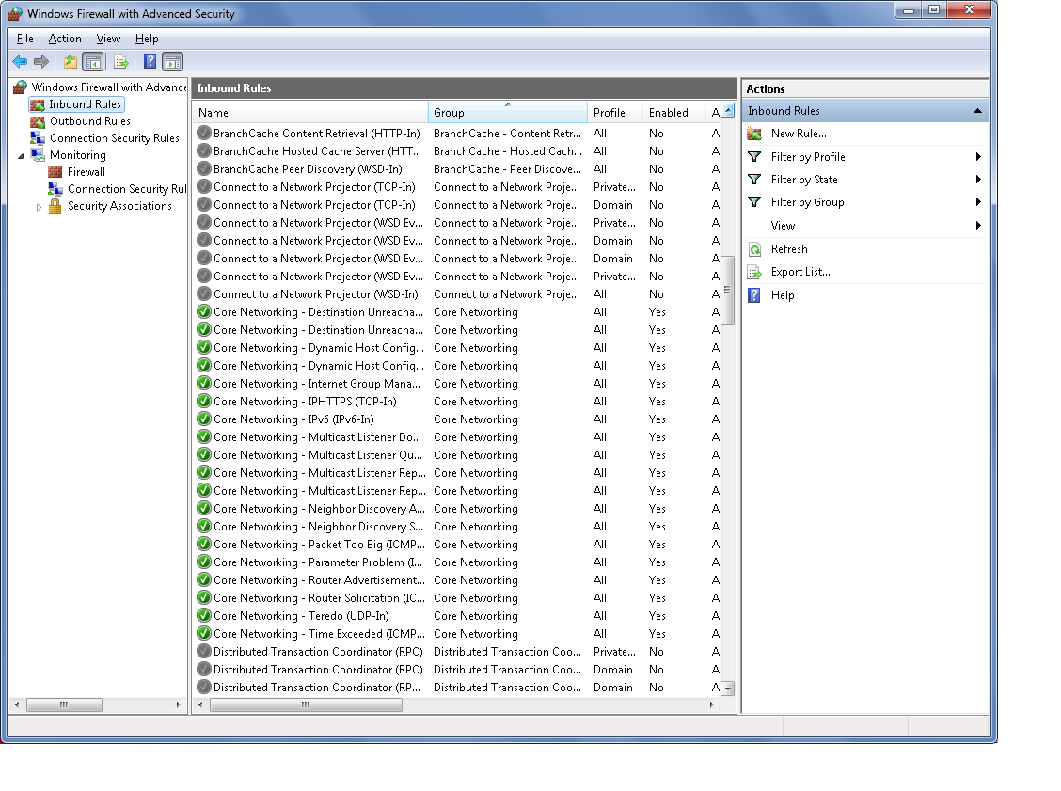This screenshot has width=1061, height=791.
Task: Open the Help menu in menu bar
Action: click(x=146, y=39)
